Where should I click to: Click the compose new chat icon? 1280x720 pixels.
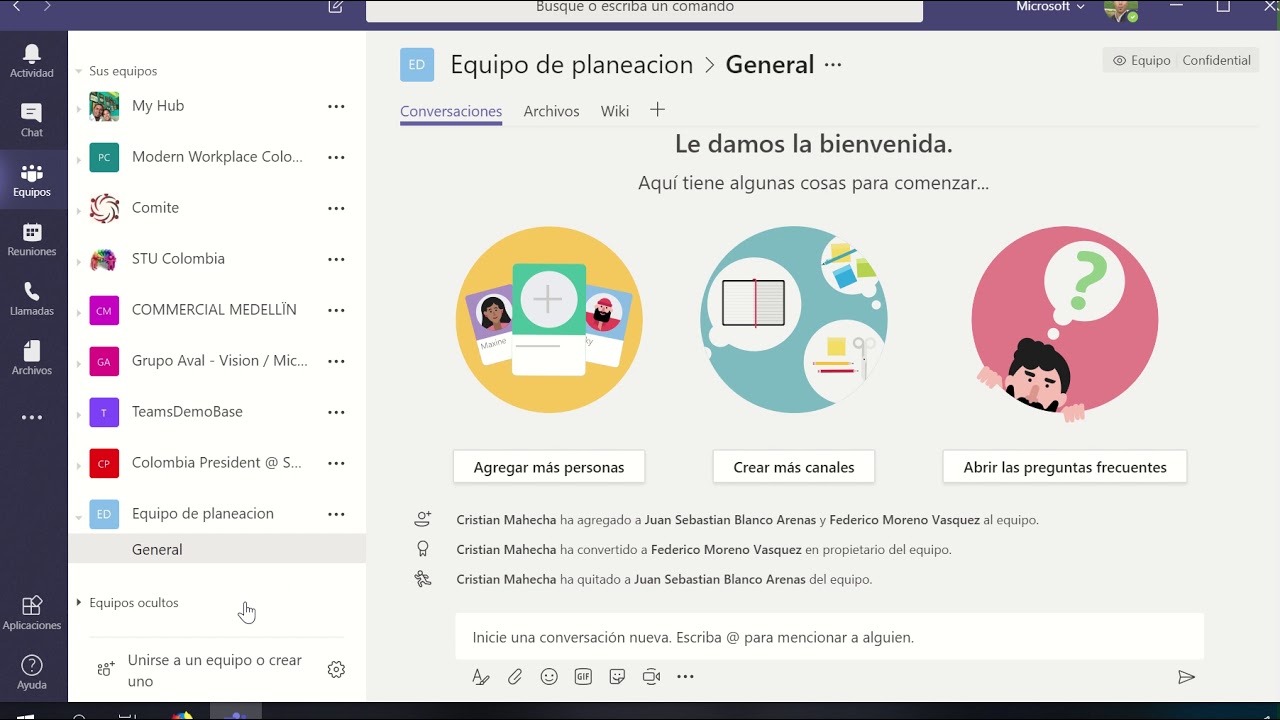[x=336, y=7]
